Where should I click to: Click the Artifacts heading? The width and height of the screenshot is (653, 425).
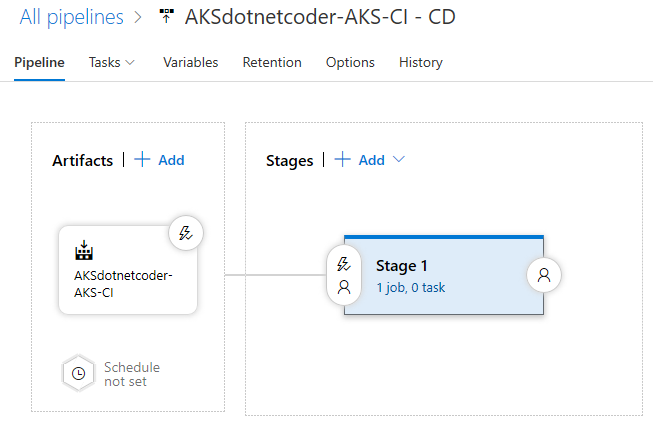point(82,161)
